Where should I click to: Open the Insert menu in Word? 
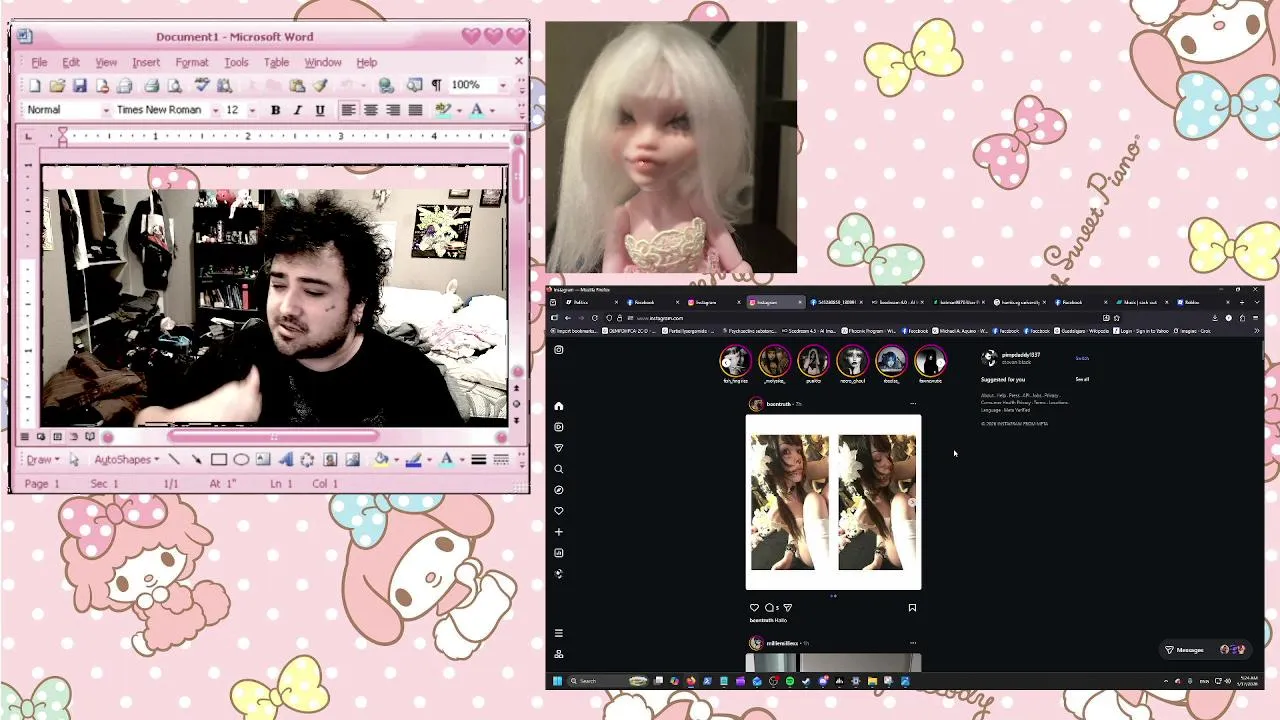tap(146, 62)
